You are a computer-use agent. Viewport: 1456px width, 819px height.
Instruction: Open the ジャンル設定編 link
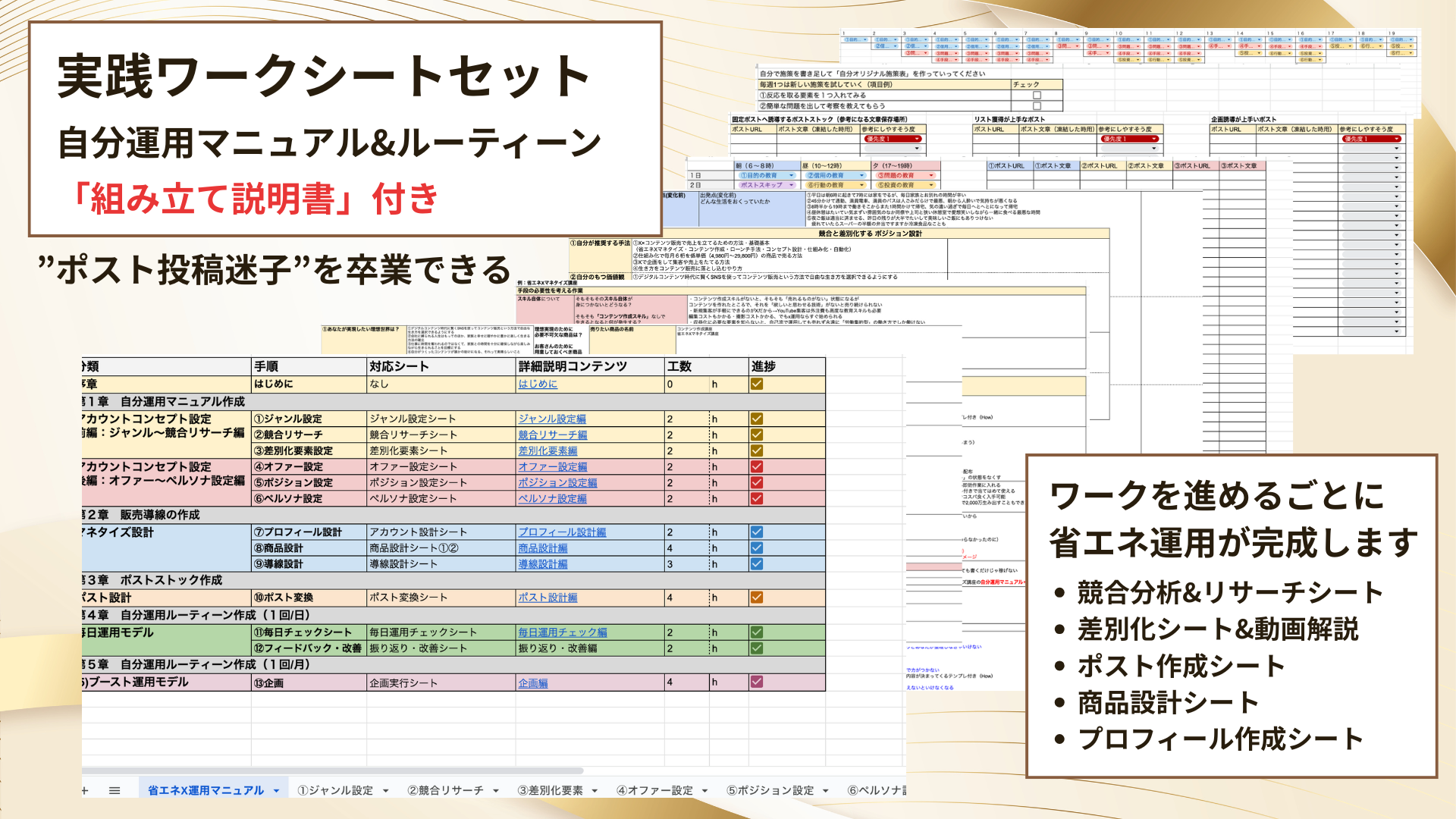click(552, 419)
